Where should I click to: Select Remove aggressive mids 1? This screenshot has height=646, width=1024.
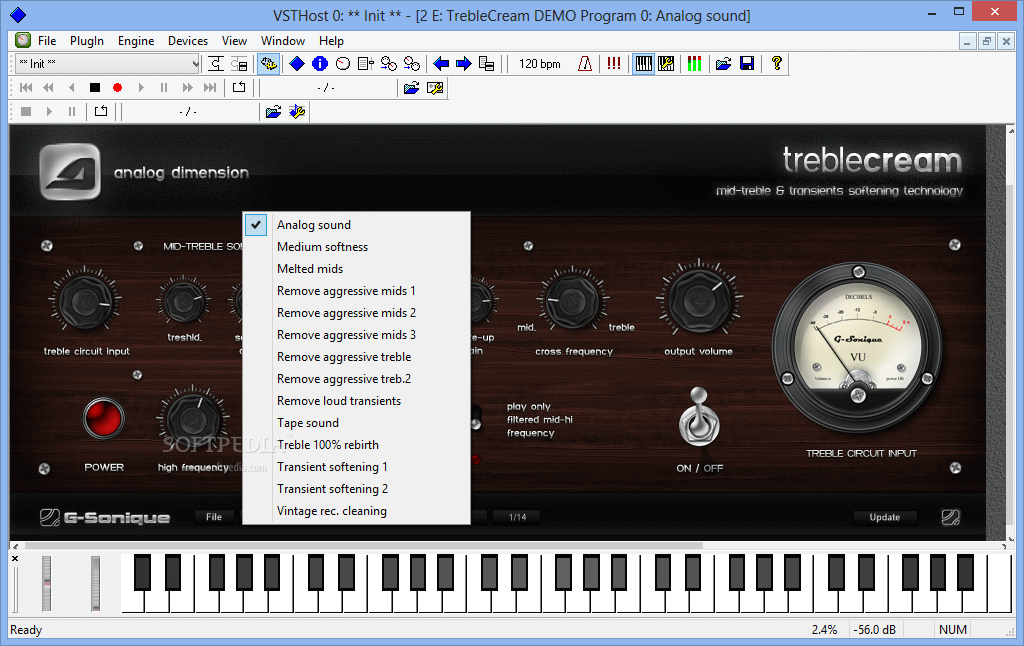(x=357, y=291)
